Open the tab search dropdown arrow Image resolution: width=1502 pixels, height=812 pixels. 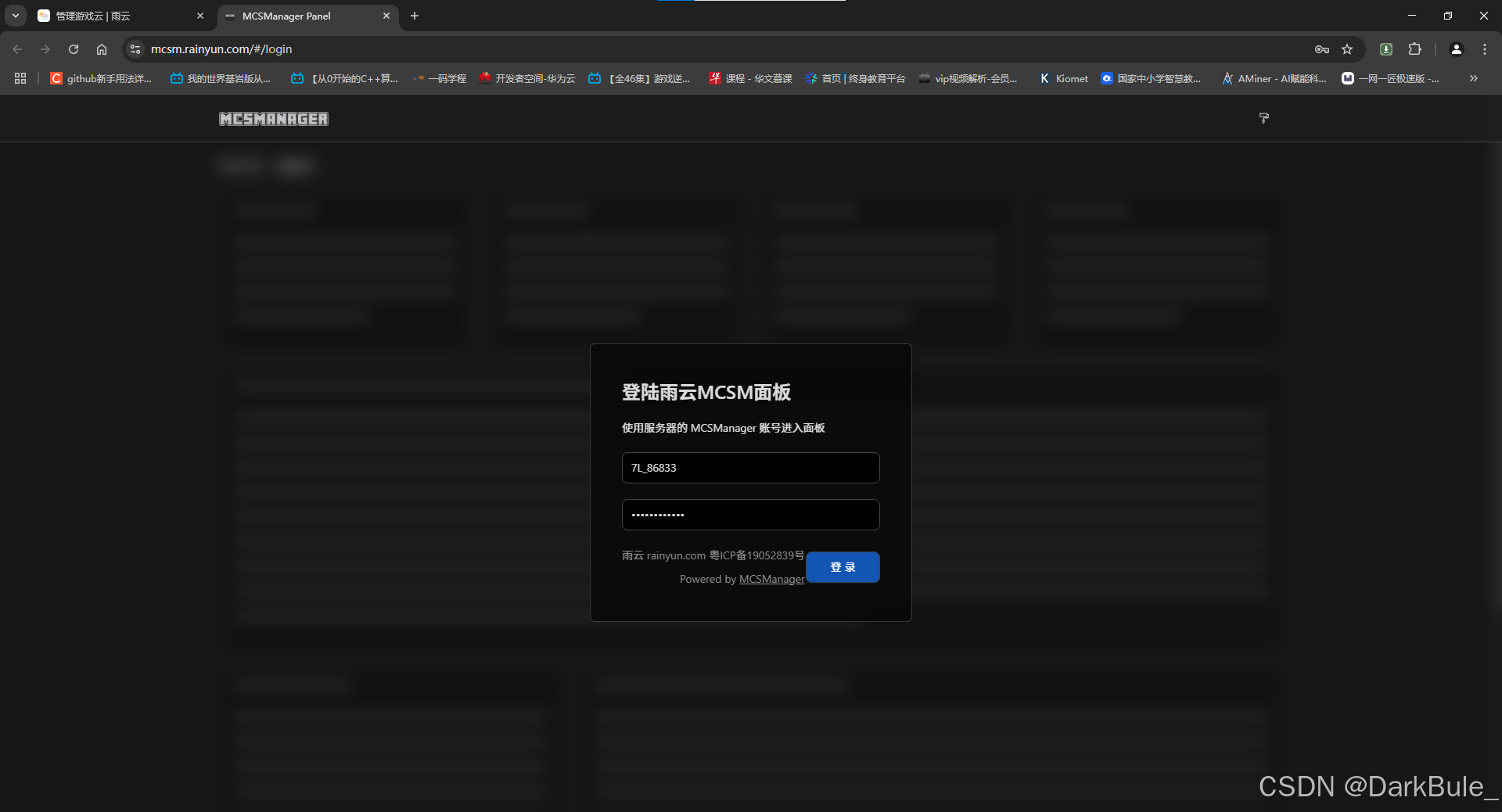click(x=16, y=16)
